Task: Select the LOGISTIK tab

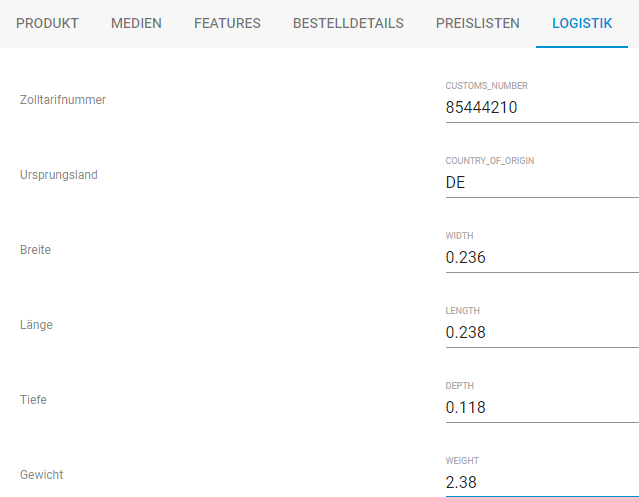Action: 582,23
